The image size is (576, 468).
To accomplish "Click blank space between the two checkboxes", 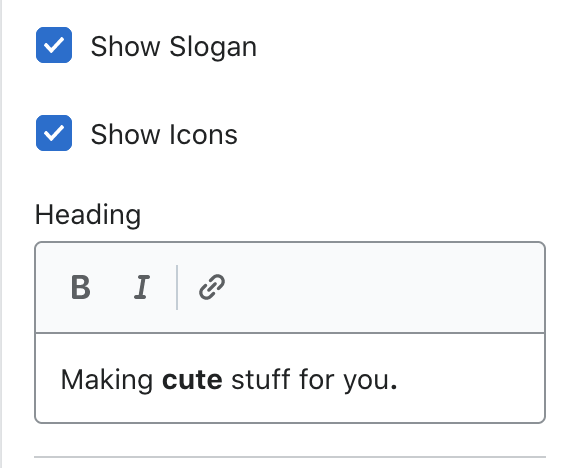I will [x=147, y=89].
